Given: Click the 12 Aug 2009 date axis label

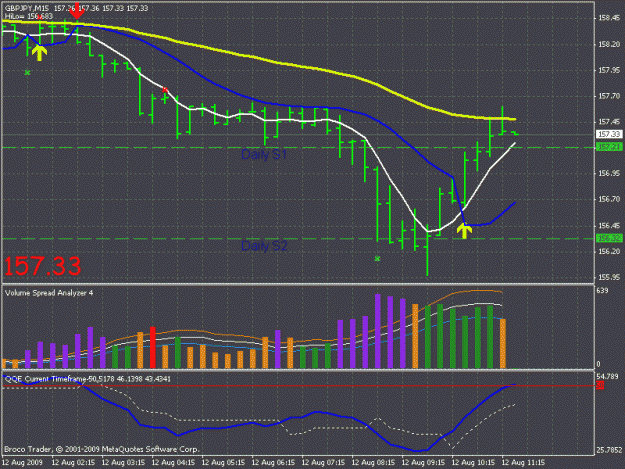Looking at the screenshot, I should (x=22, y=463).
